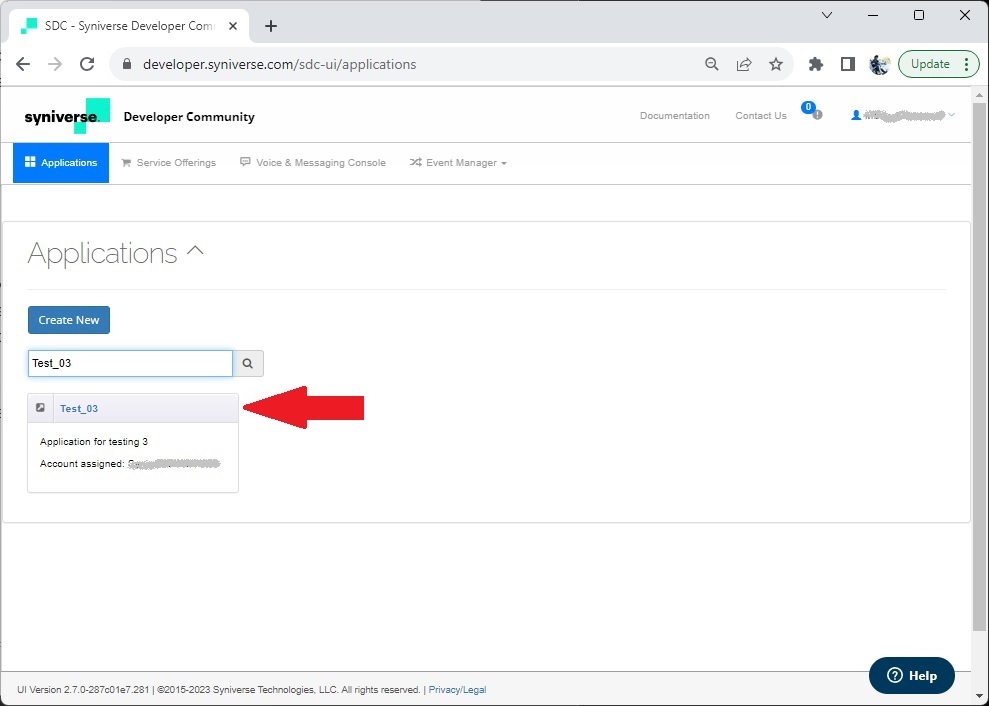Go back to the previous page

click(x=23, y=64)
